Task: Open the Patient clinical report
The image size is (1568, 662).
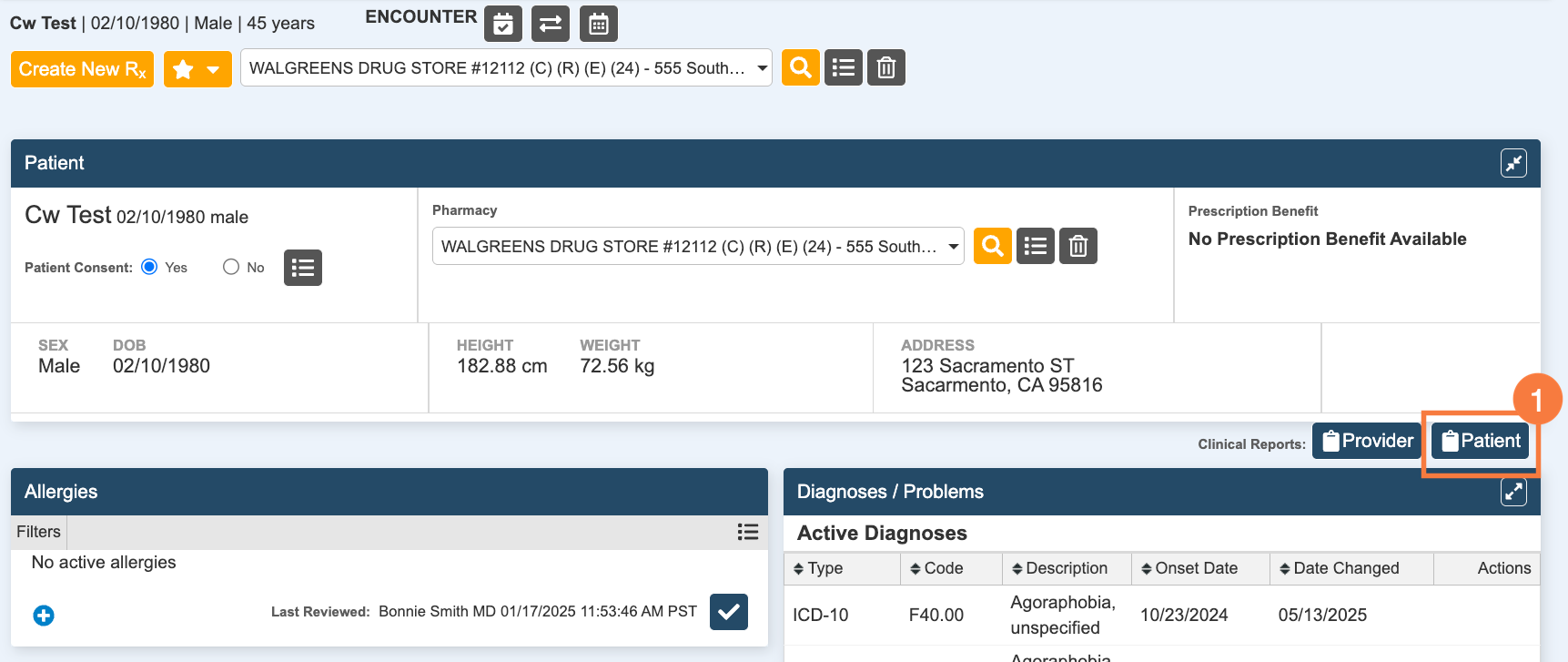Action: click(1481, 441)
